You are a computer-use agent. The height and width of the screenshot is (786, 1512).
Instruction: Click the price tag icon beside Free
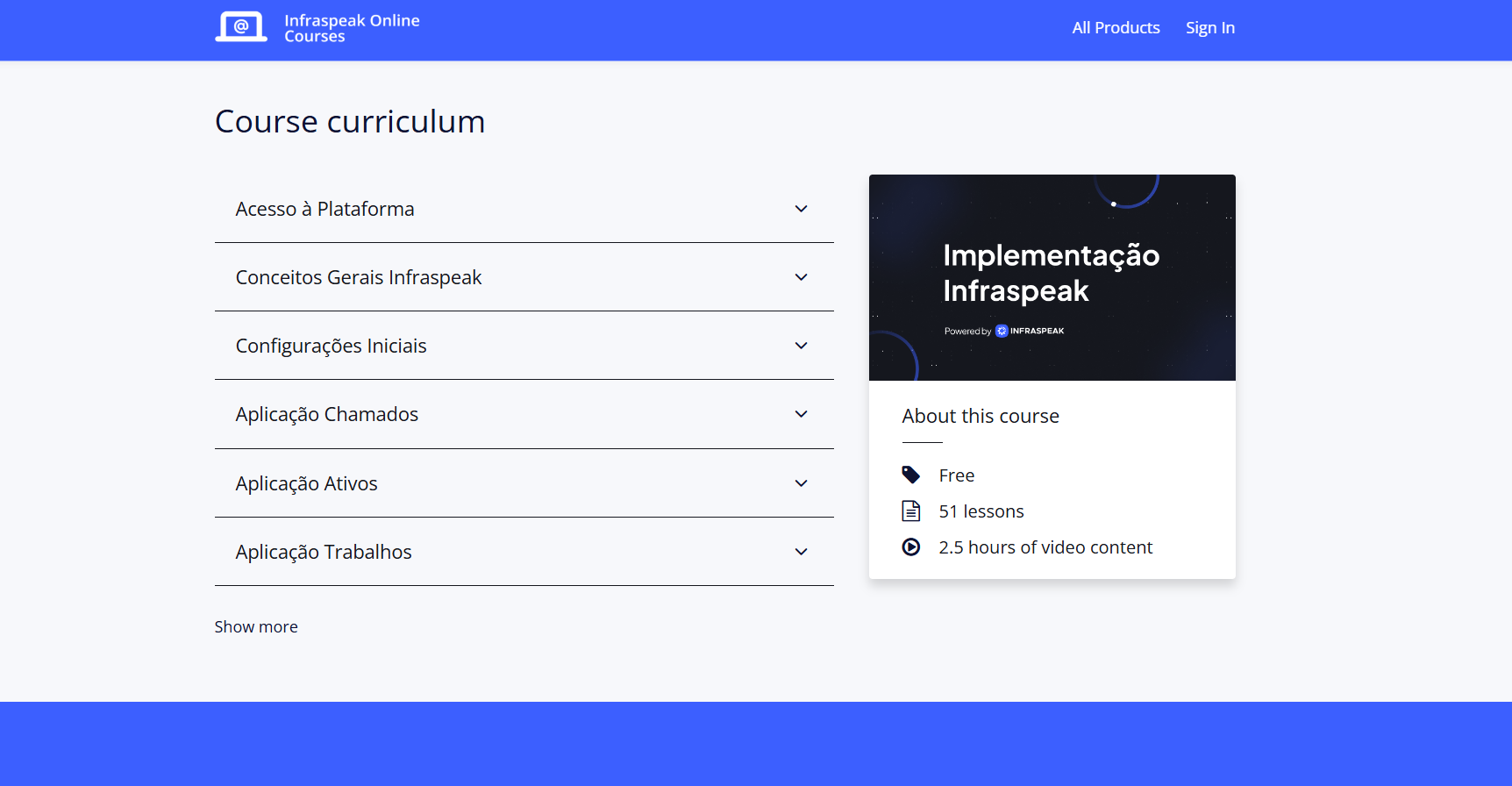point(911,475)
